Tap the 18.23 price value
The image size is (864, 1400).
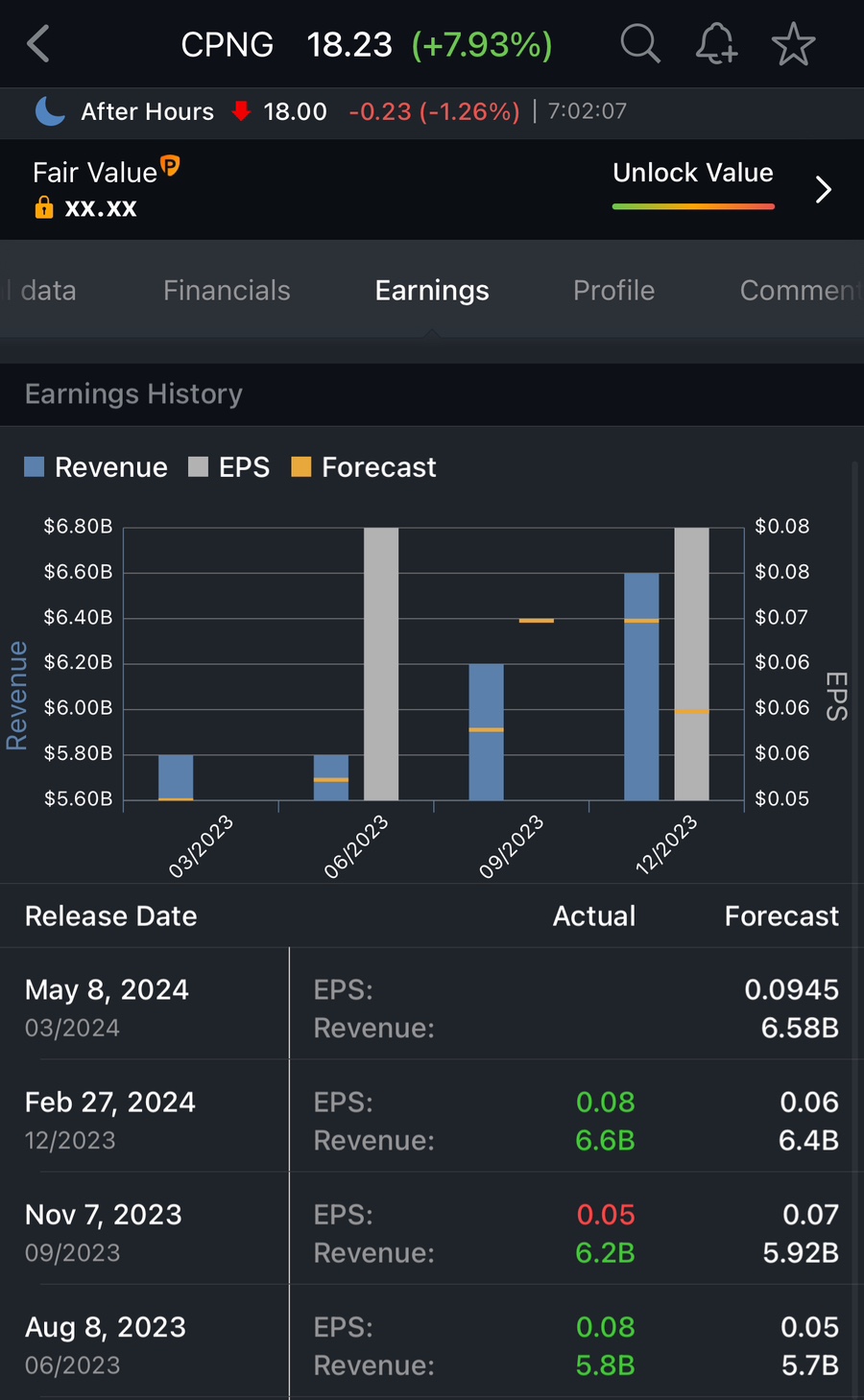tap(349, 44)
